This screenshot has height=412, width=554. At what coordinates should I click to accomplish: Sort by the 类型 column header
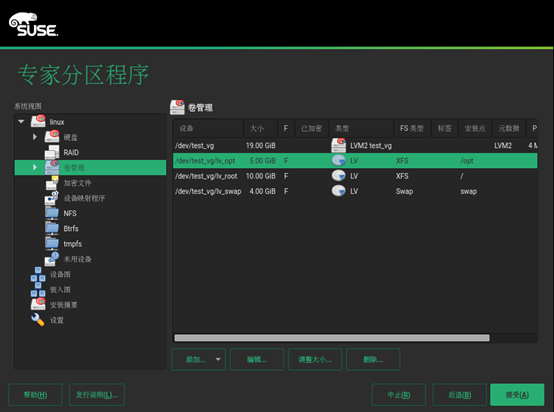pyautogui.click(x=361, y=128)
